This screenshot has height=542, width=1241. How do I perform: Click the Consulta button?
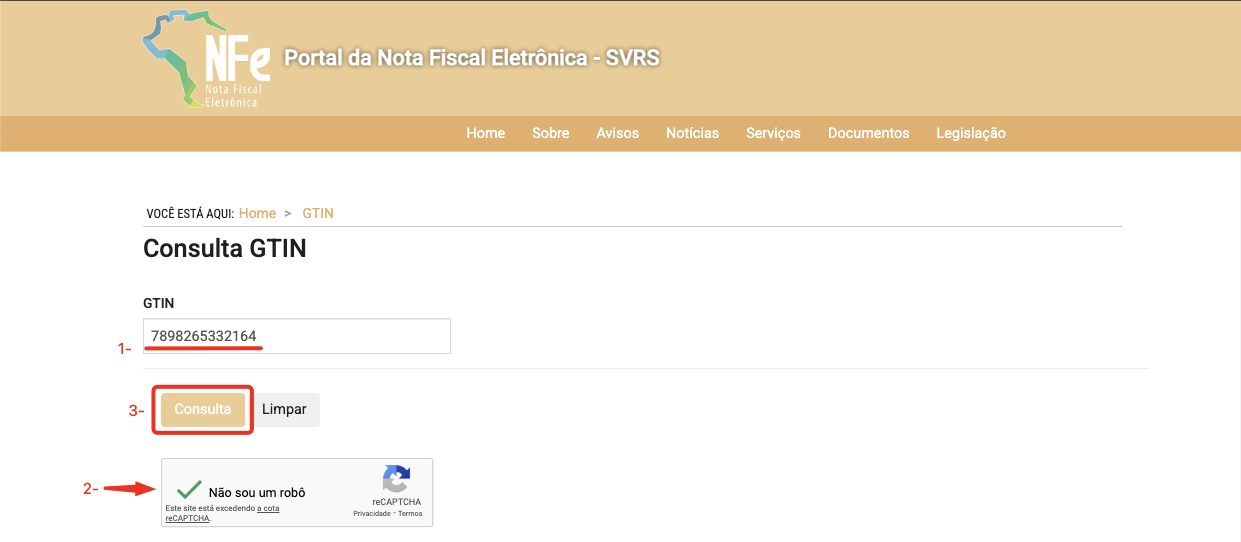coord(203,410)
